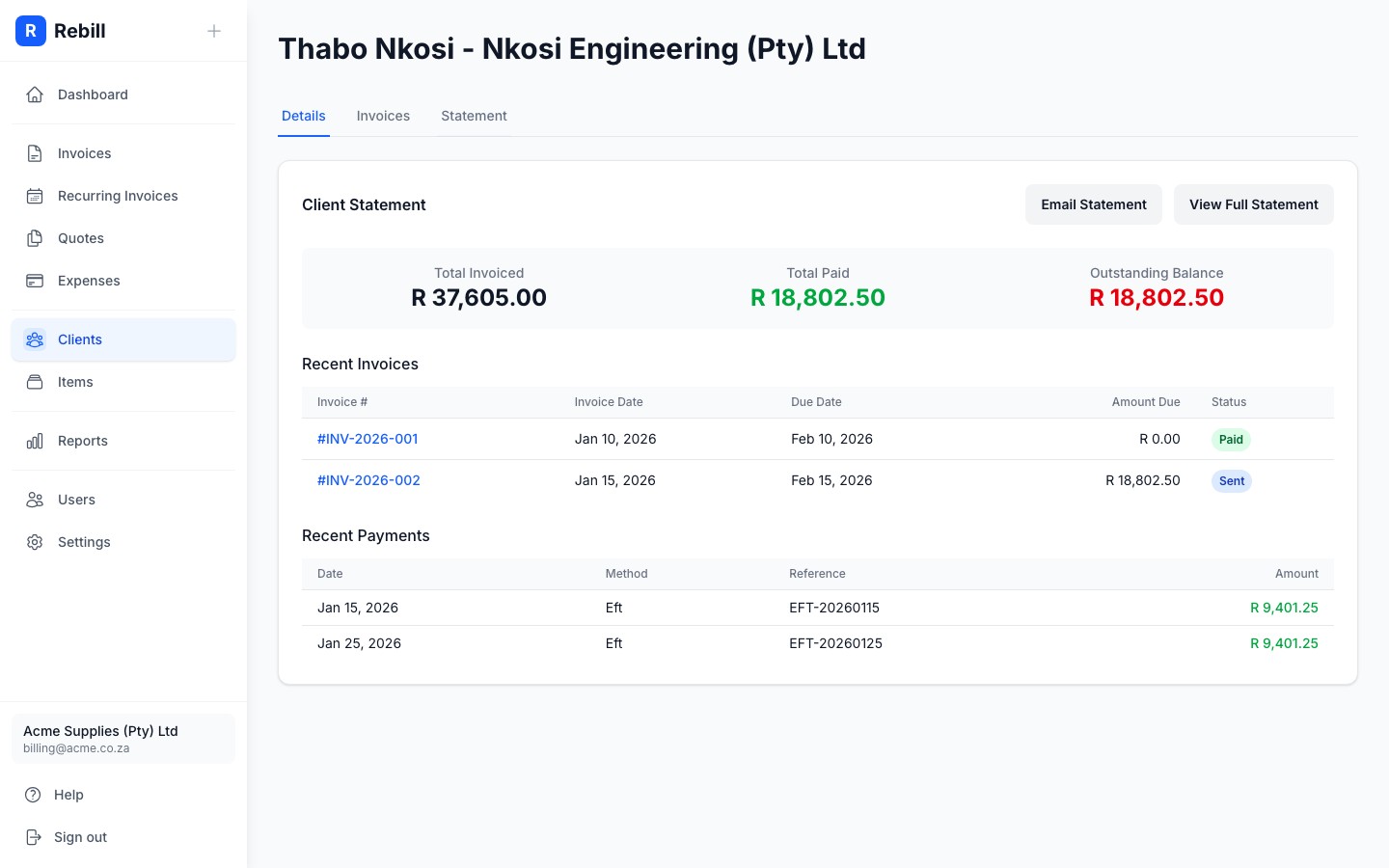Click the Quotes icon

35,238
